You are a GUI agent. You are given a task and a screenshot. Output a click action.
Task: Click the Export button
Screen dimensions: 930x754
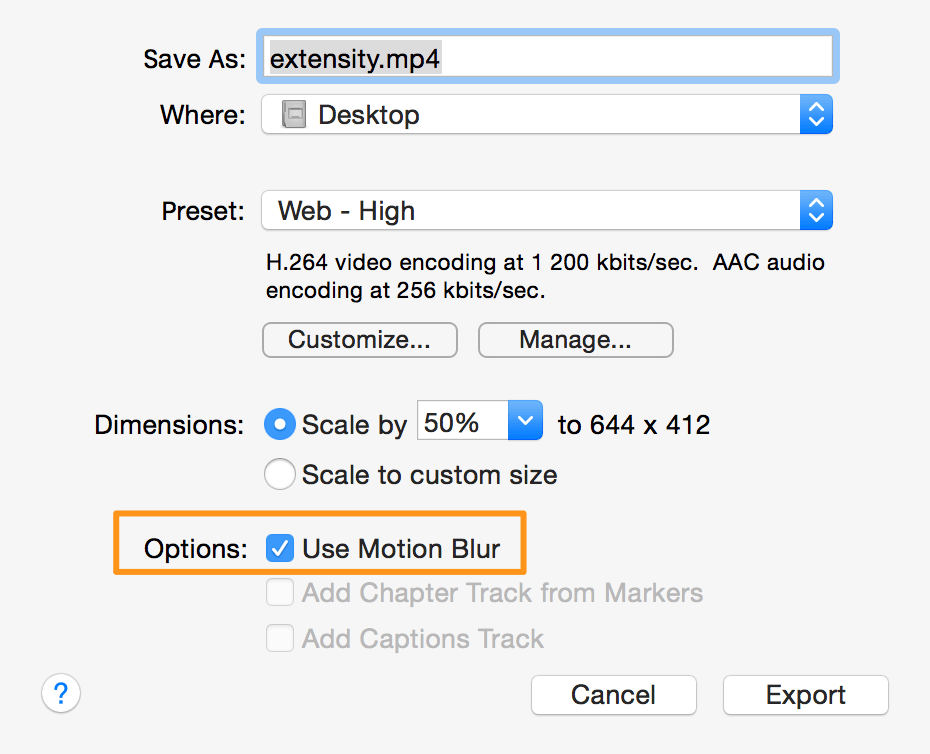(x=806, y=695)
